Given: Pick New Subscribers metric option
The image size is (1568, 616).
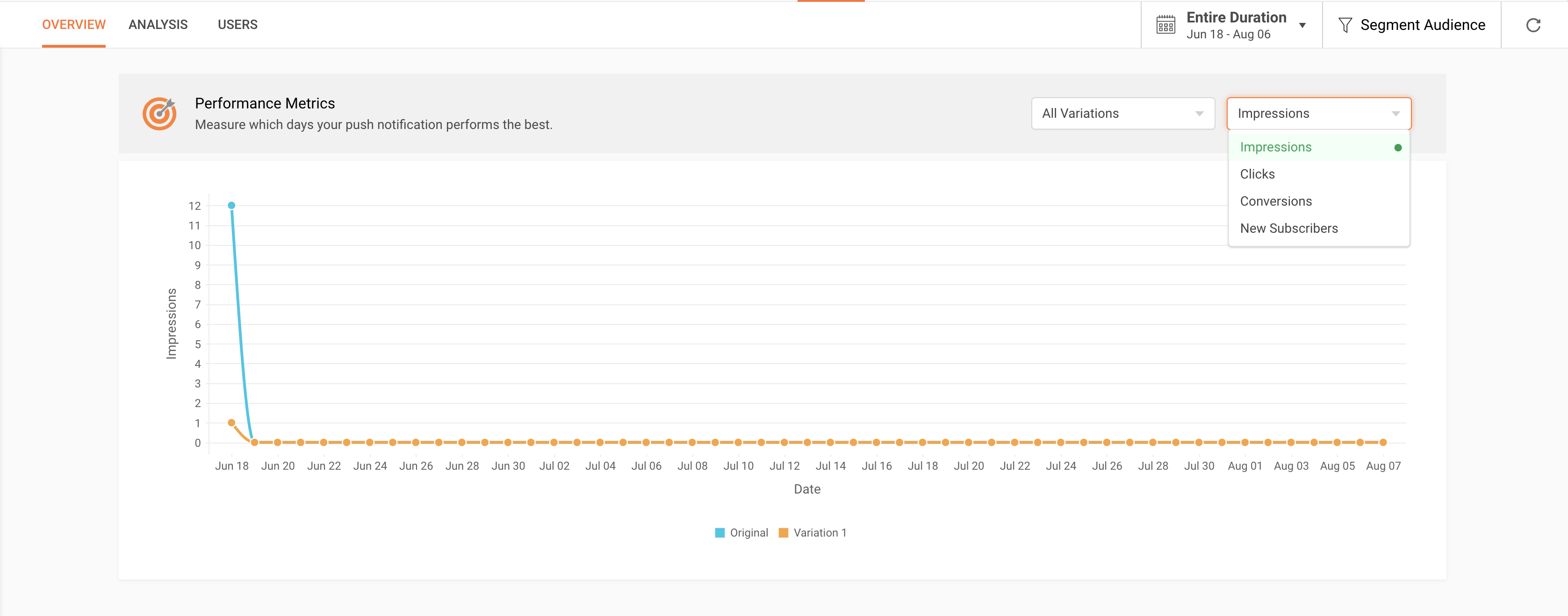Looking at the screenshot, I should pos(1288,228).
